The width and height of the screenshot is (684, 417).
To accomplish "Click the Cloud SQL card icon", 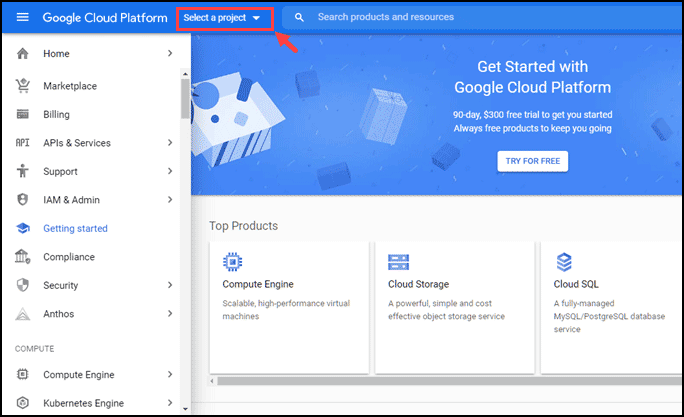I will point(564,262).
